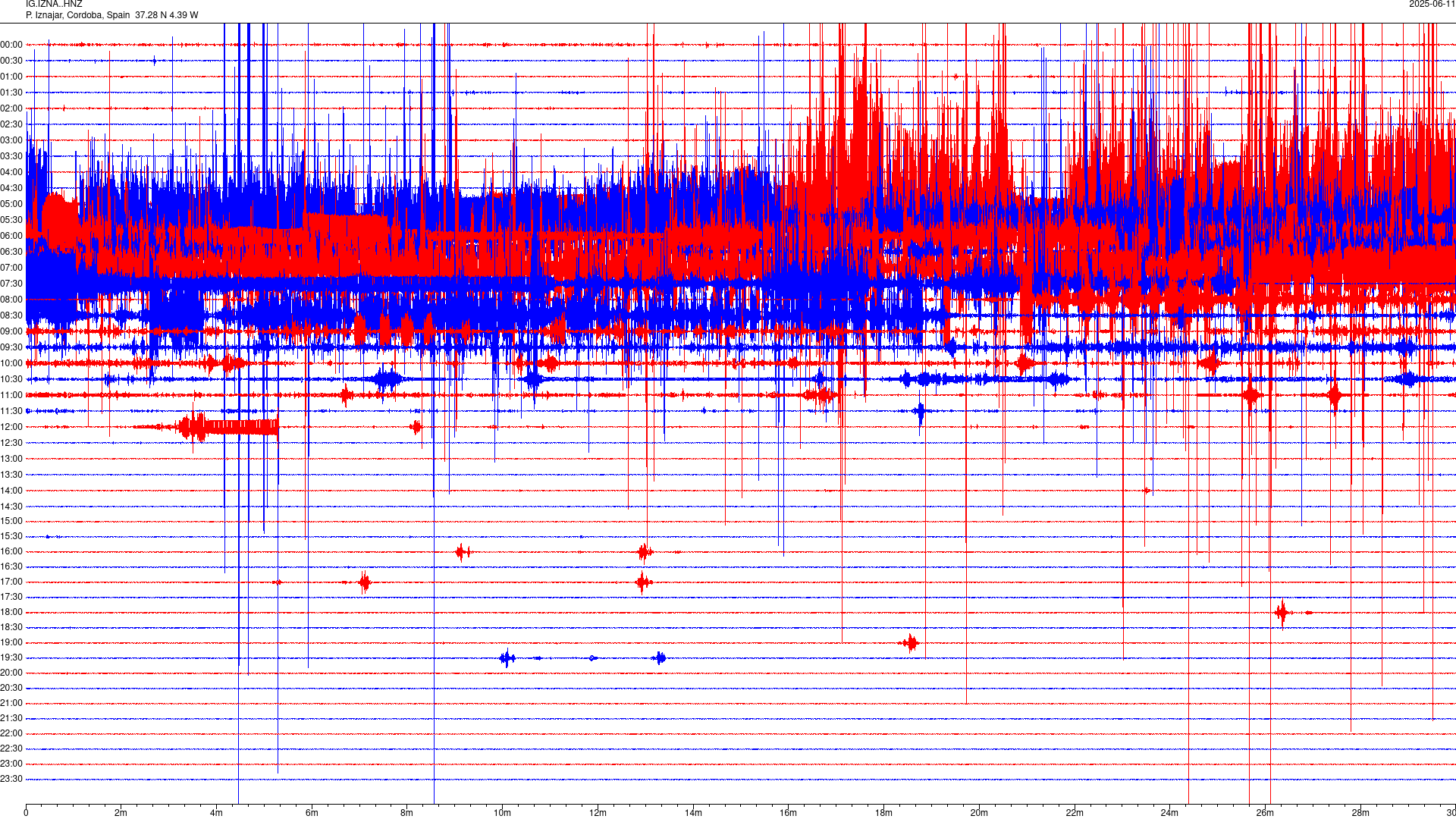Click the 8m tick on minute axis

point(407,813)
